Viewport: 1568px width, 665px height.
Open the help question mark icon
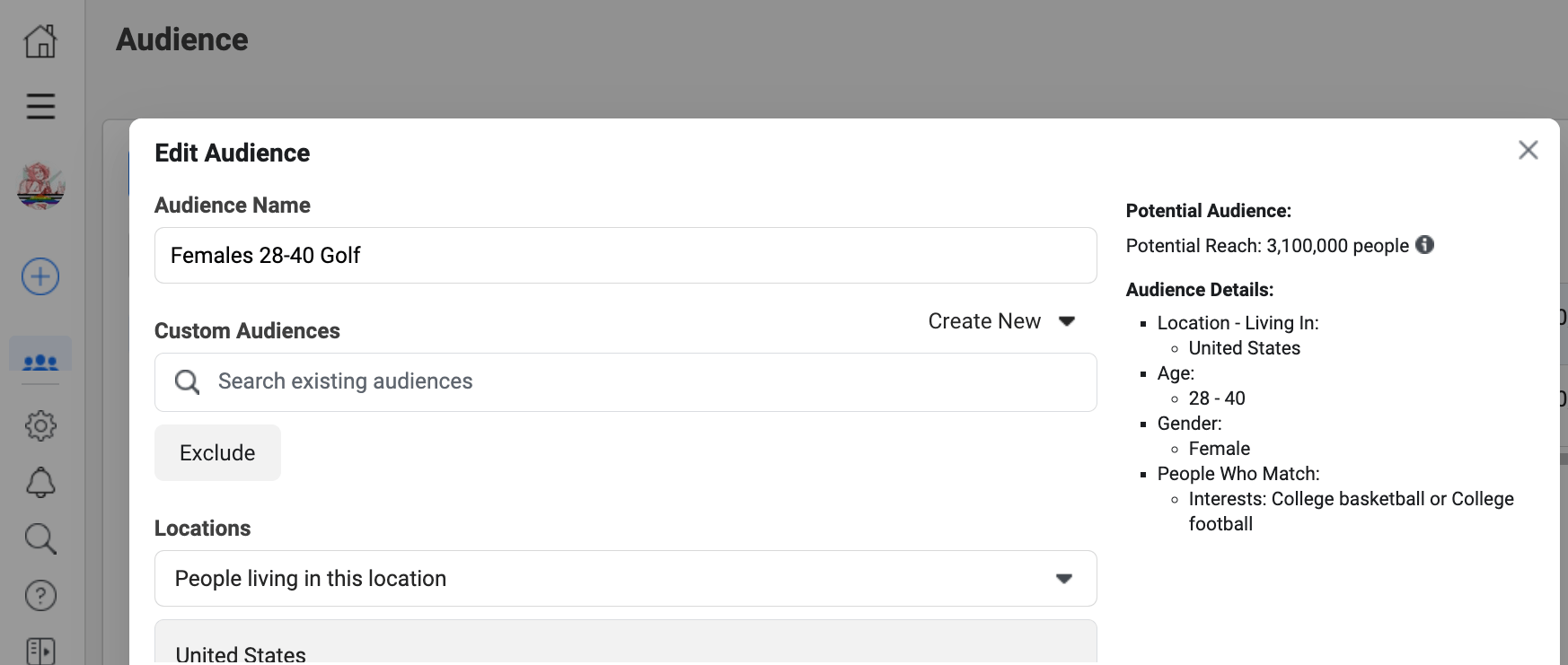pos(40,595)
